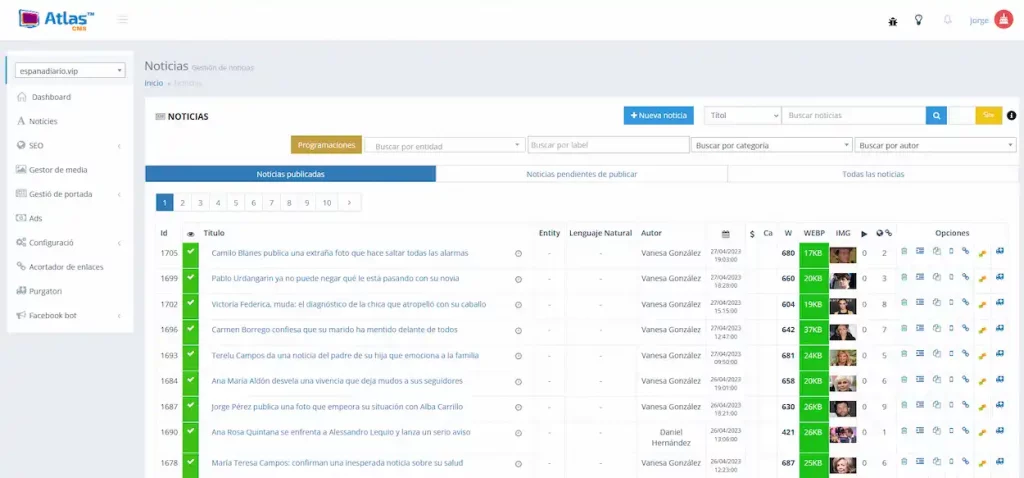Image resolution: width=1024 pixels, height=478 pixels.
Task: Open Gestor de media in sidebar
Action: [x=57, y=170]
